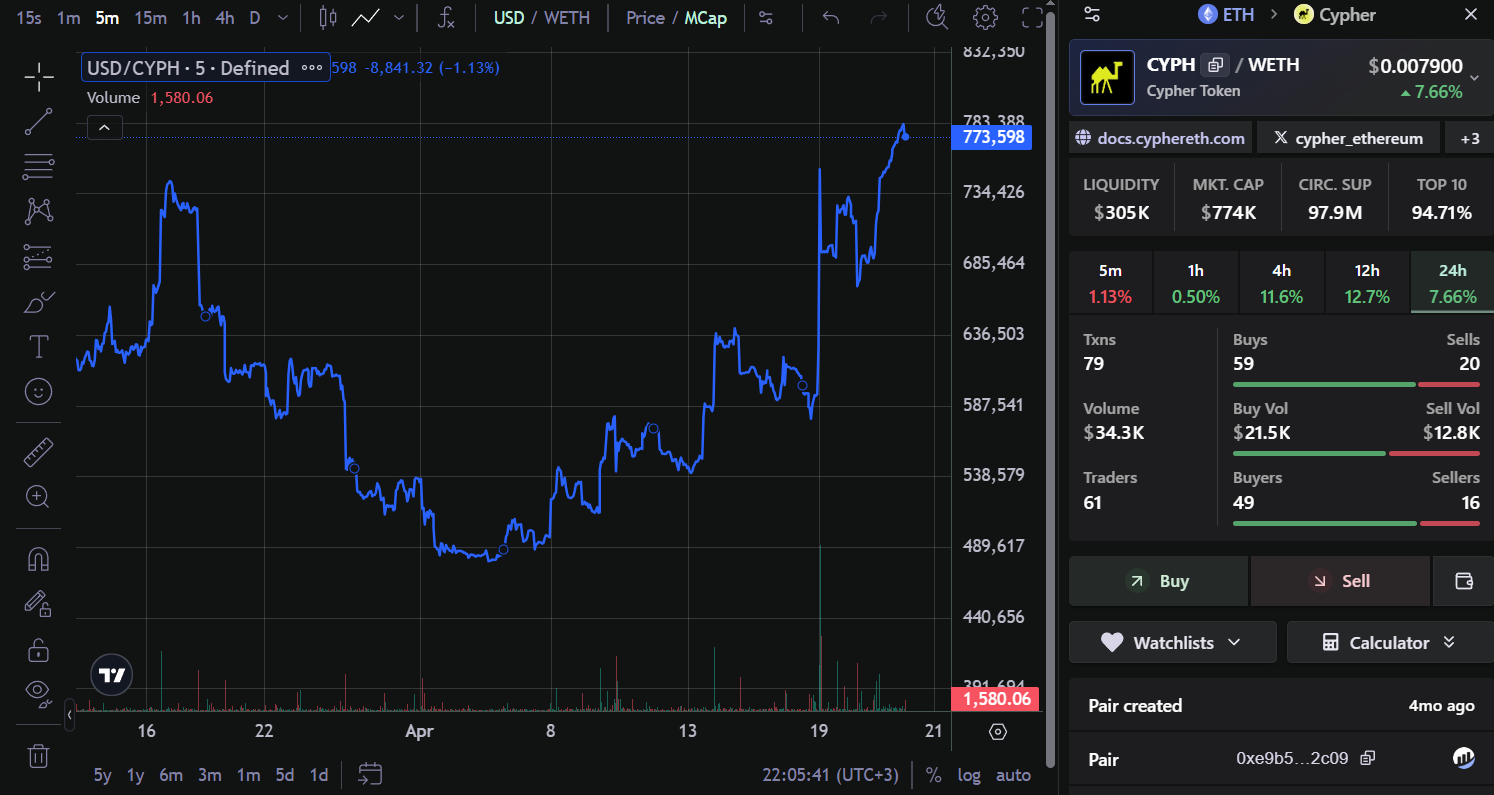The height and width of the screenshot is (795, 1494).
Task: Open the Watchlists dropdown
Action: pyautogui.click(x=1173, y=642)
